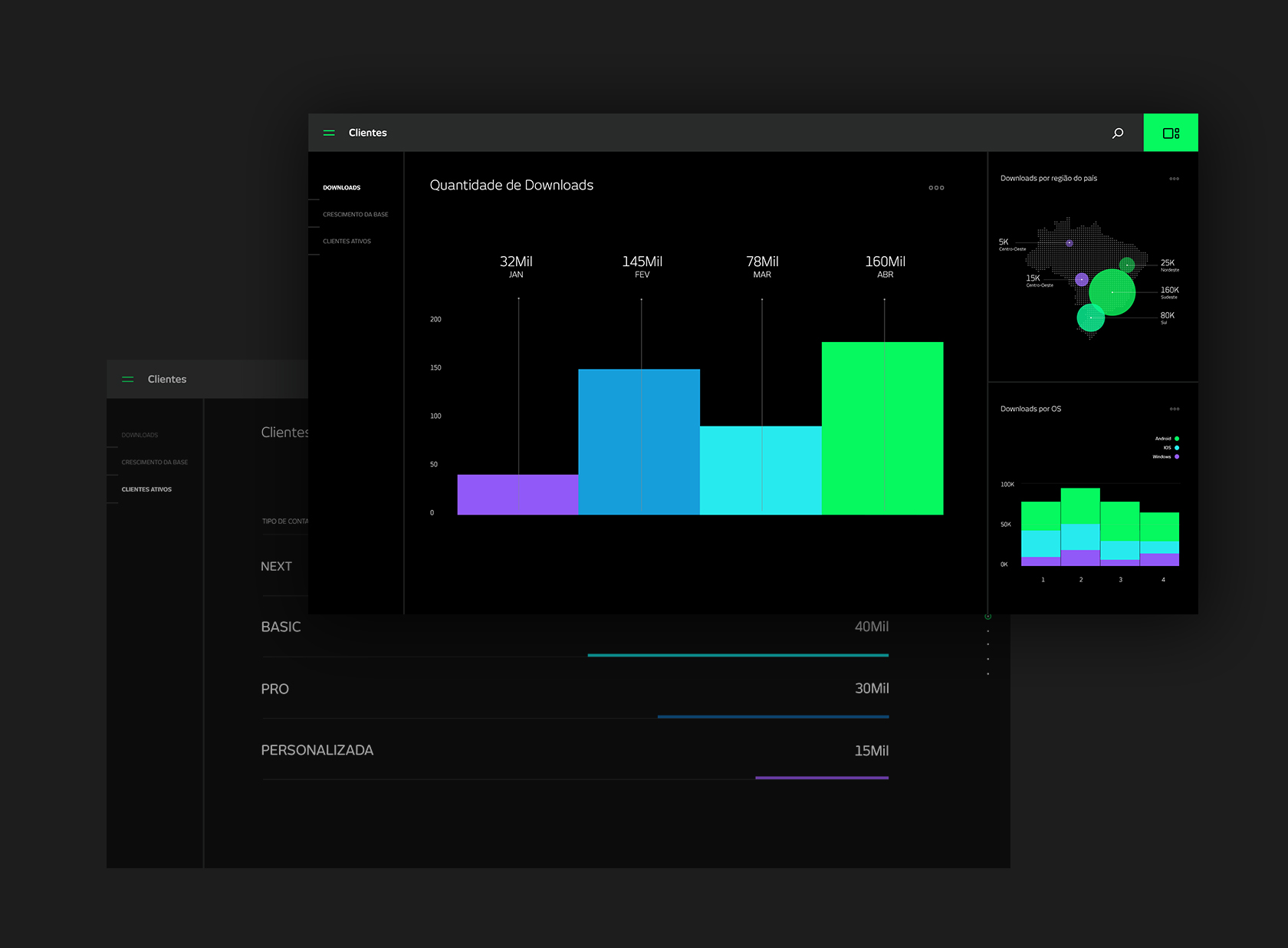Click purple JAN bar in chart

pos(517,495)
